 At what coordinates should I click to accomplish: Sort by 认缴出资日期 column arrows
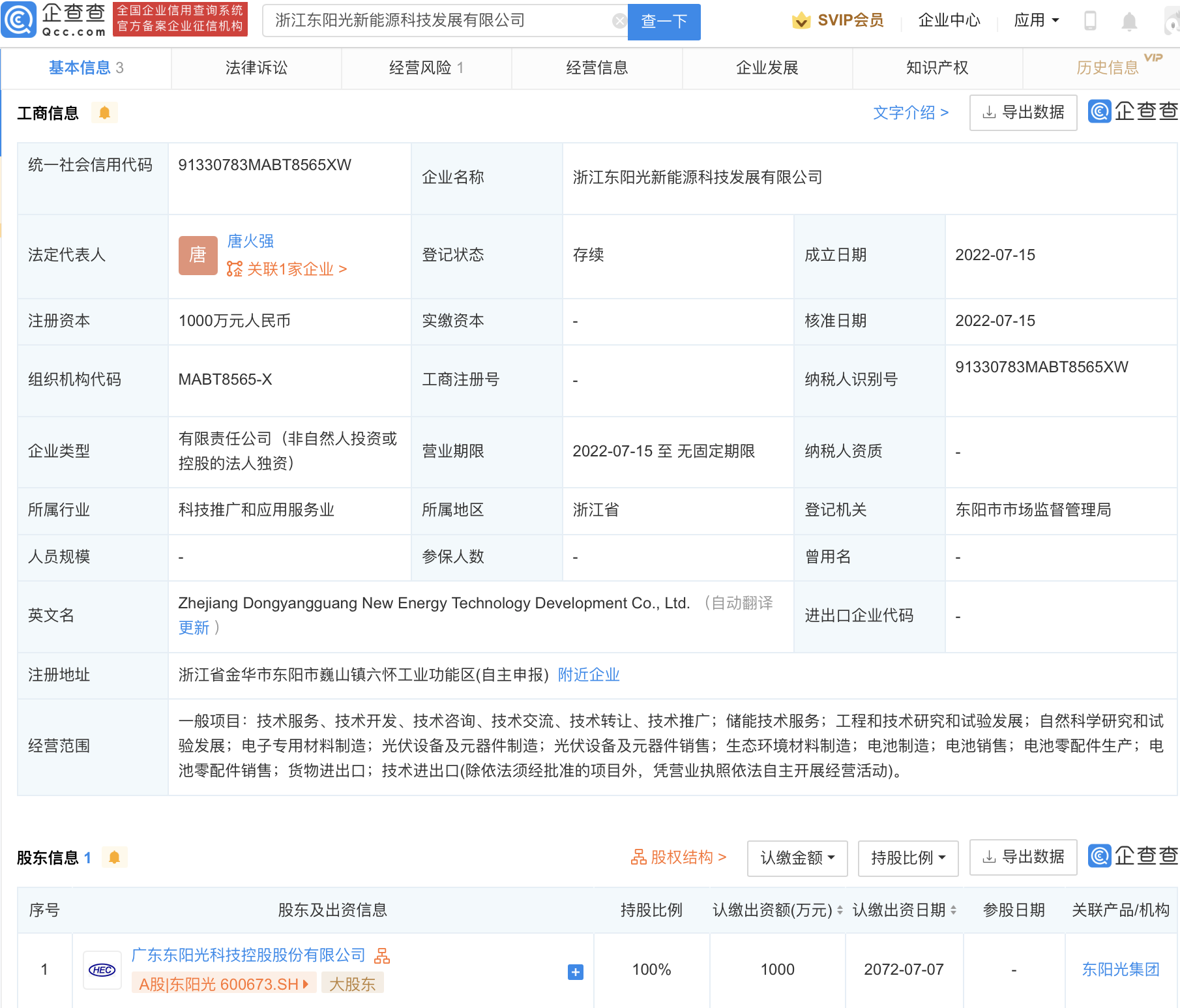pos(953,910)
